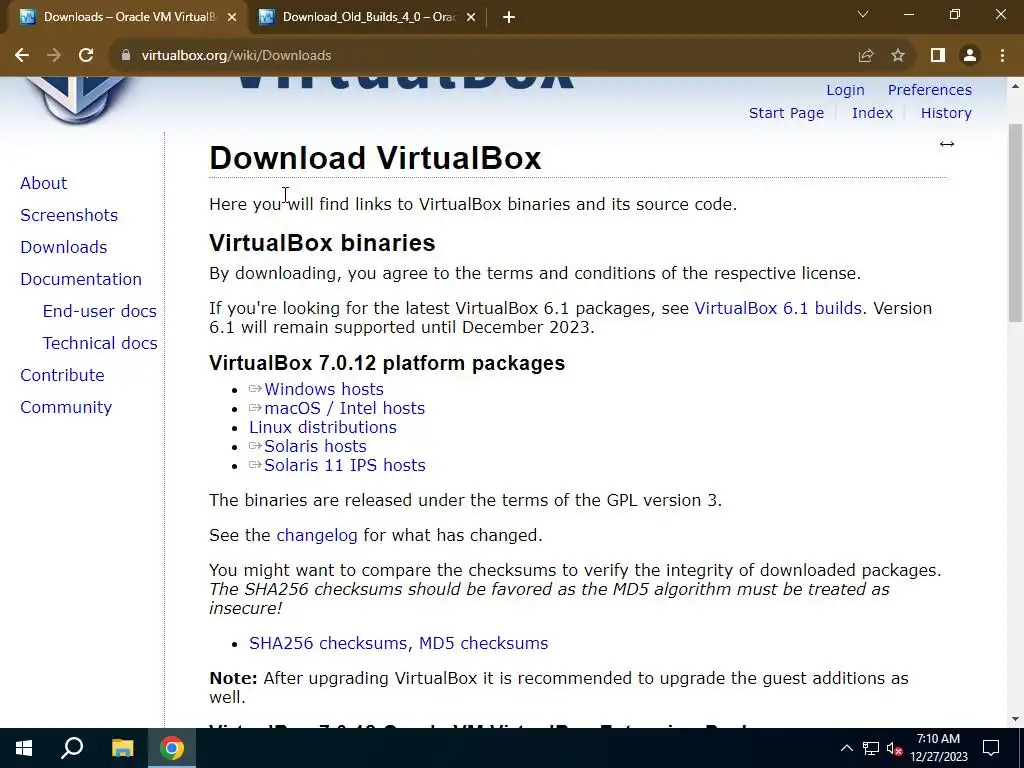View page History

click(946, 113)
